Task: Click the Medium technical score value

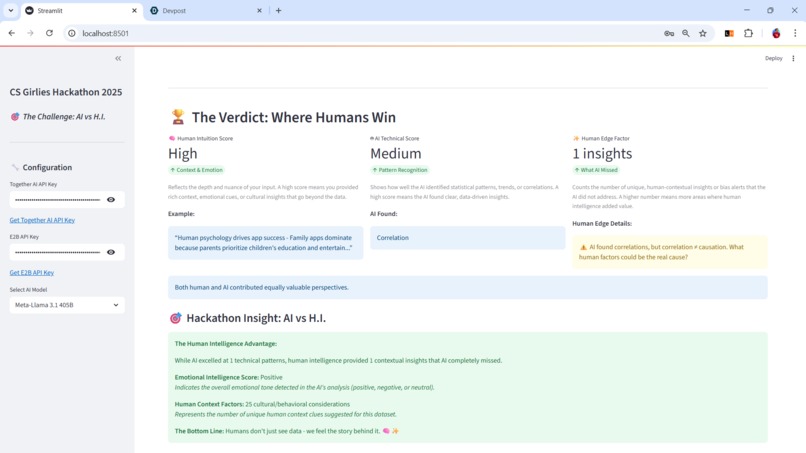Action: click(396, 154)
